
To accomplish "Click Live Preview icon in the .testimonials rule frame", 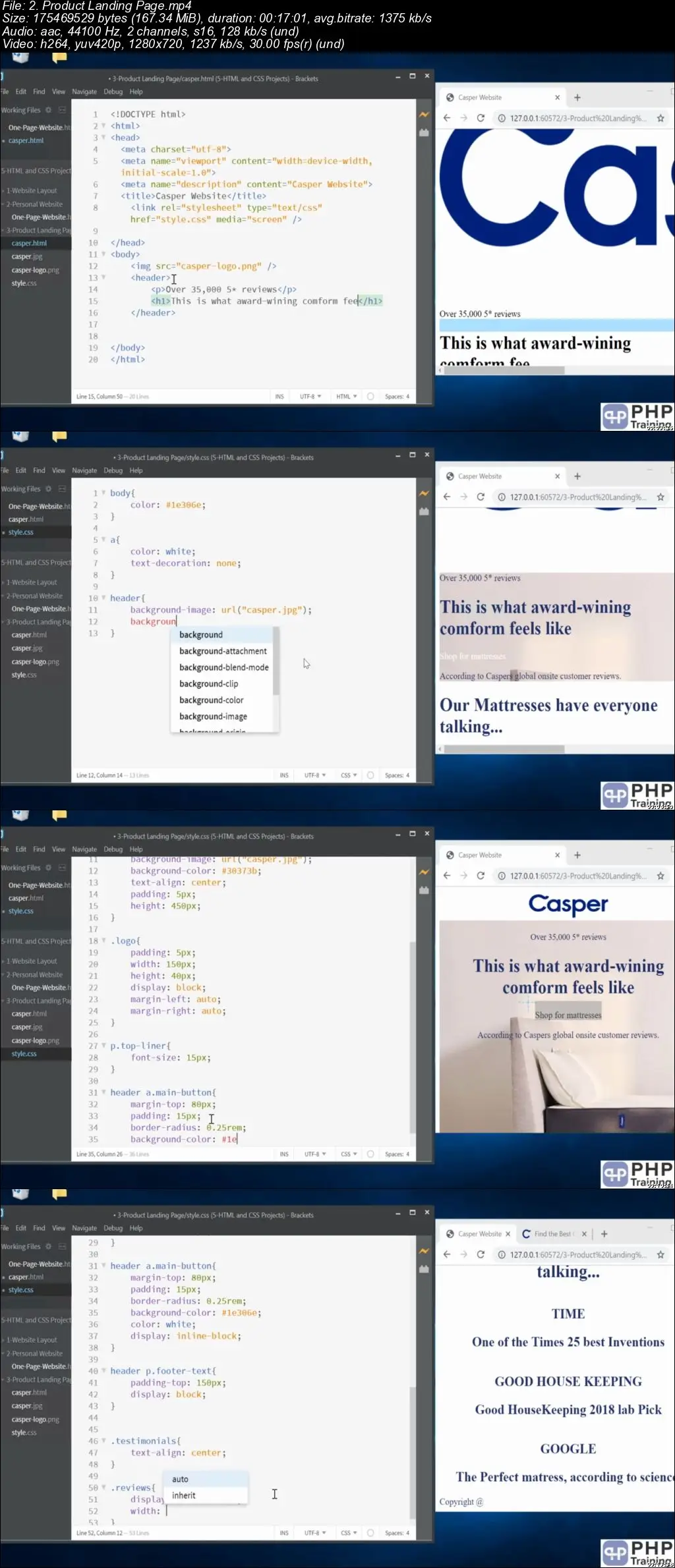I will point(424,1251).
